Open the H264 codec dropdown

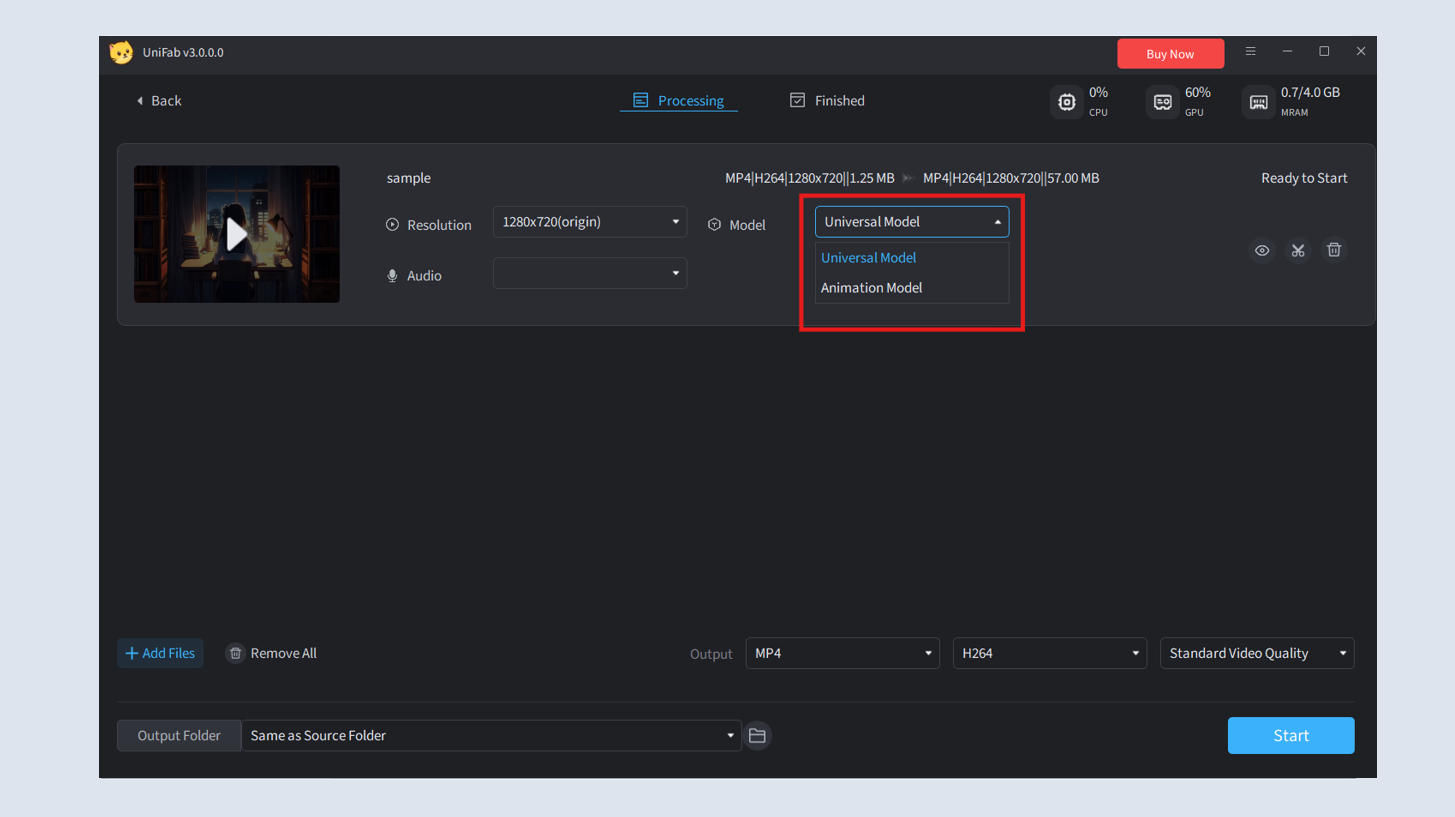pyautogui.click(x=1049, y=653)
